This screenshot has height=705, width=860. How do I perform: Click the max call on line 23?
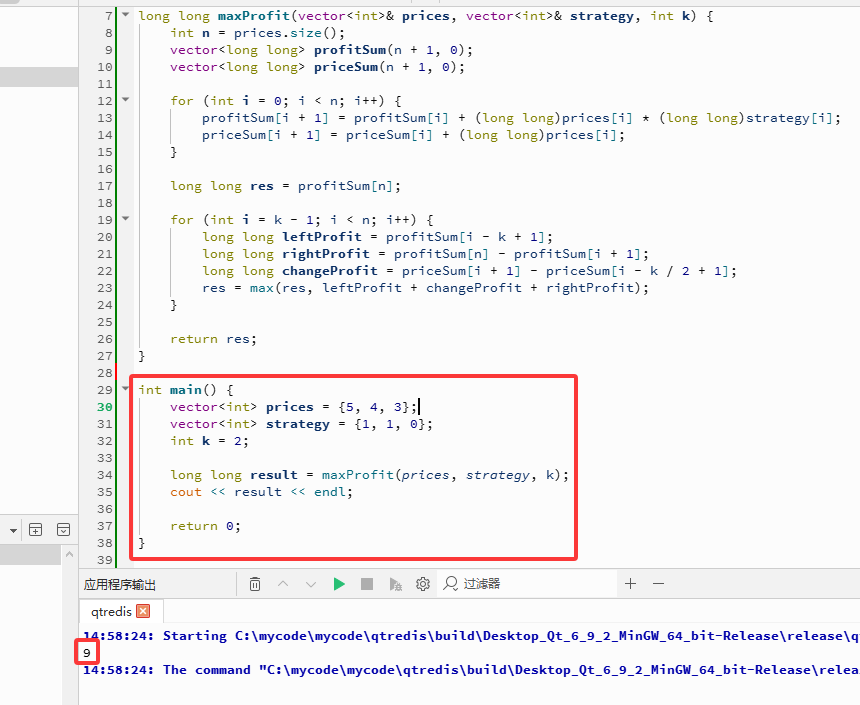tap(262, 289)
